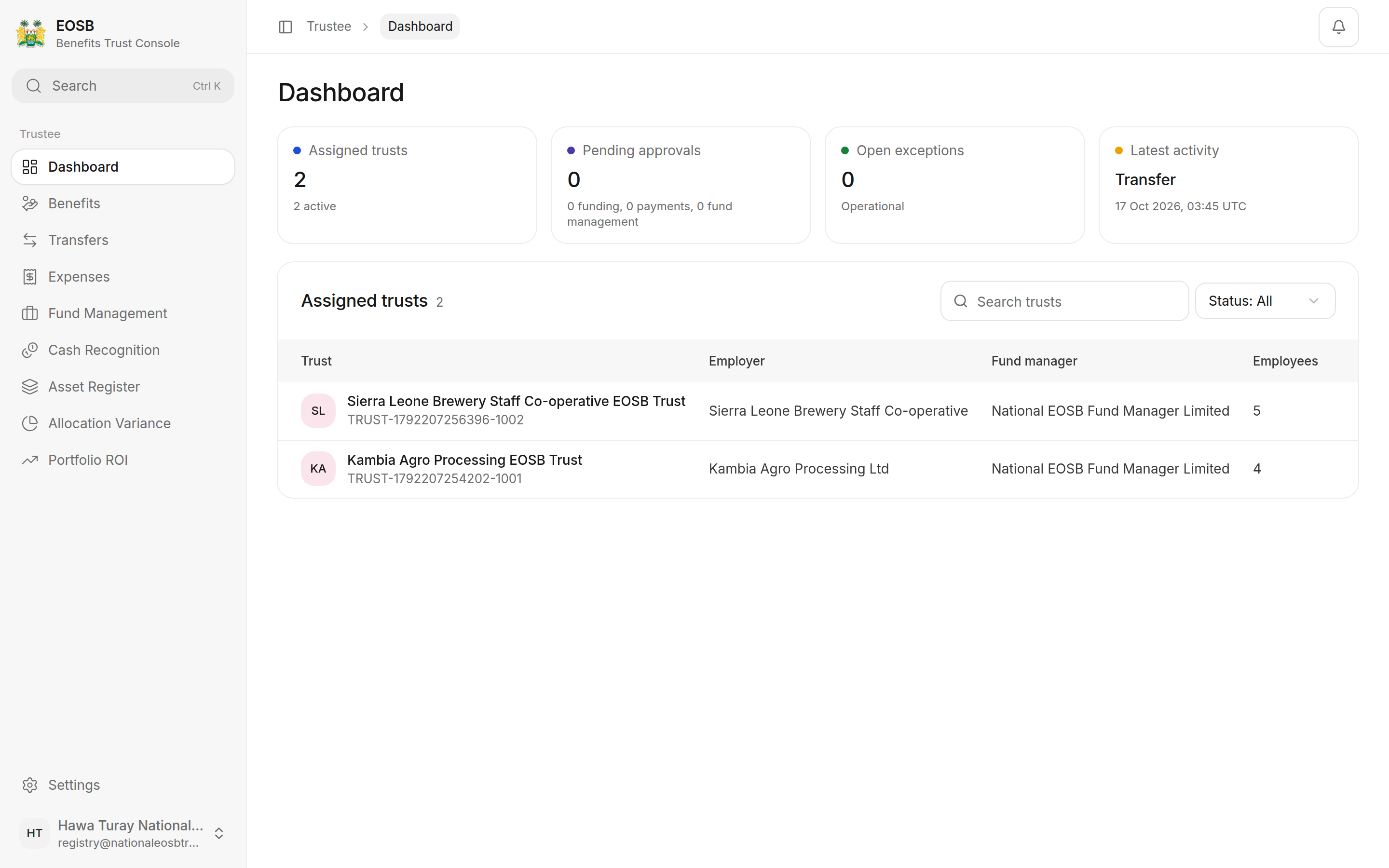
Task: Click the sidebar Search box
Action: pyautogui.click(x=123, y=86)
